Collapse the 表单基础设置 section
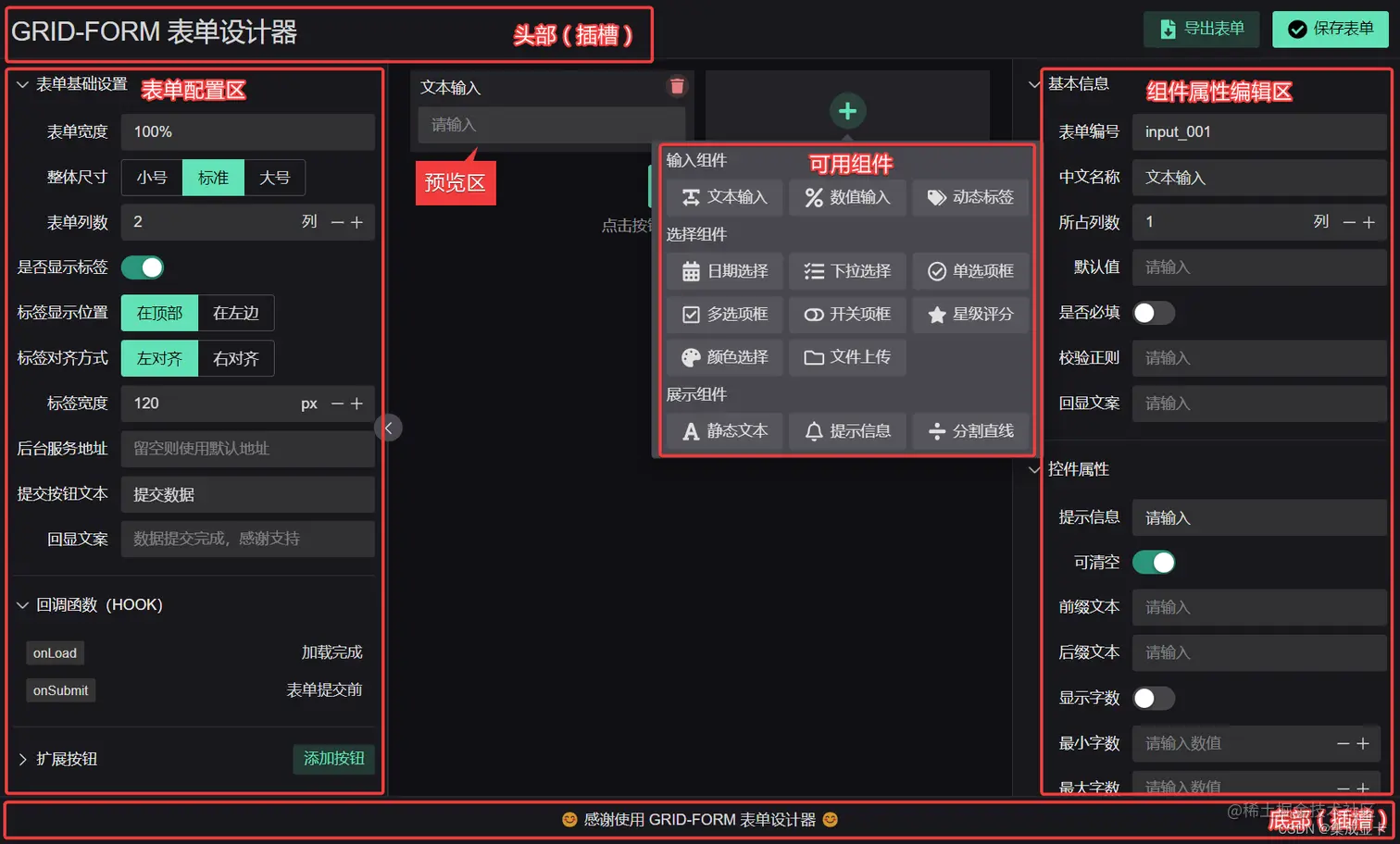Viewport: 1400px width, 844px height. pyautogui.click(x=23, y=84)
